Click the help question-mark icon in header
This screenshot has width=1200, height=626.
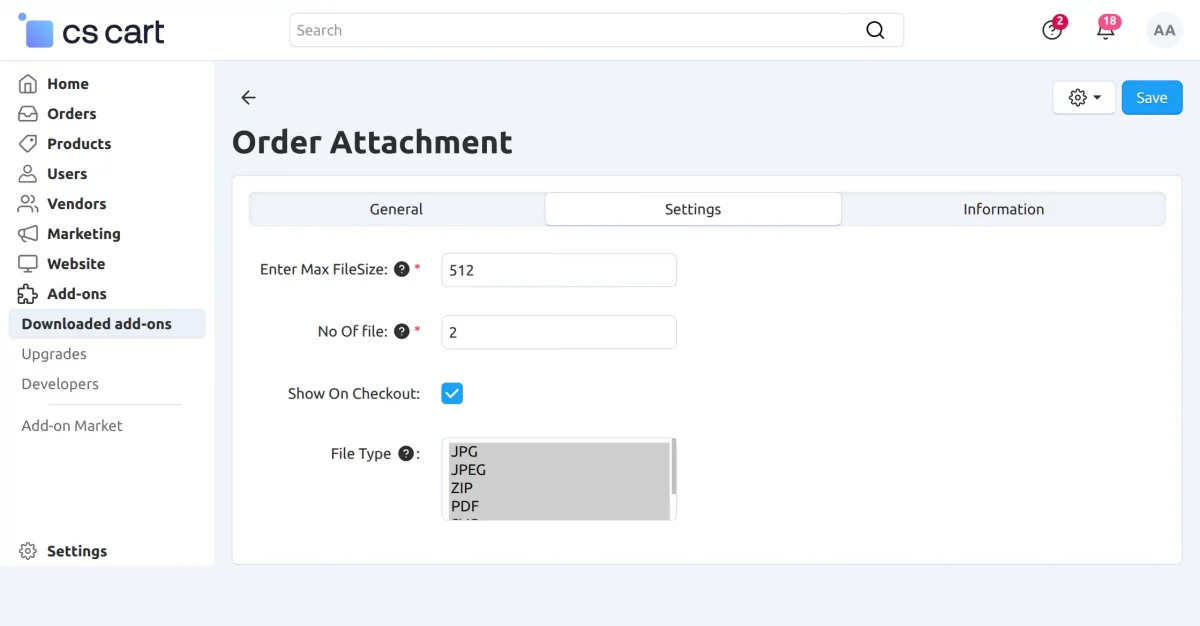point(1049,31)
